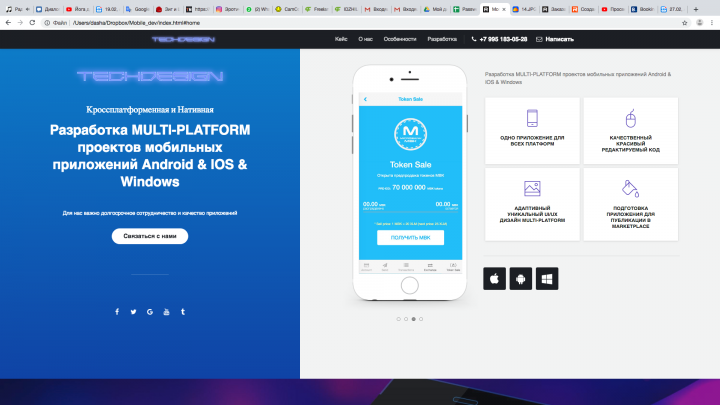Tap Send icon in phone bottom bar

point(385,267)
